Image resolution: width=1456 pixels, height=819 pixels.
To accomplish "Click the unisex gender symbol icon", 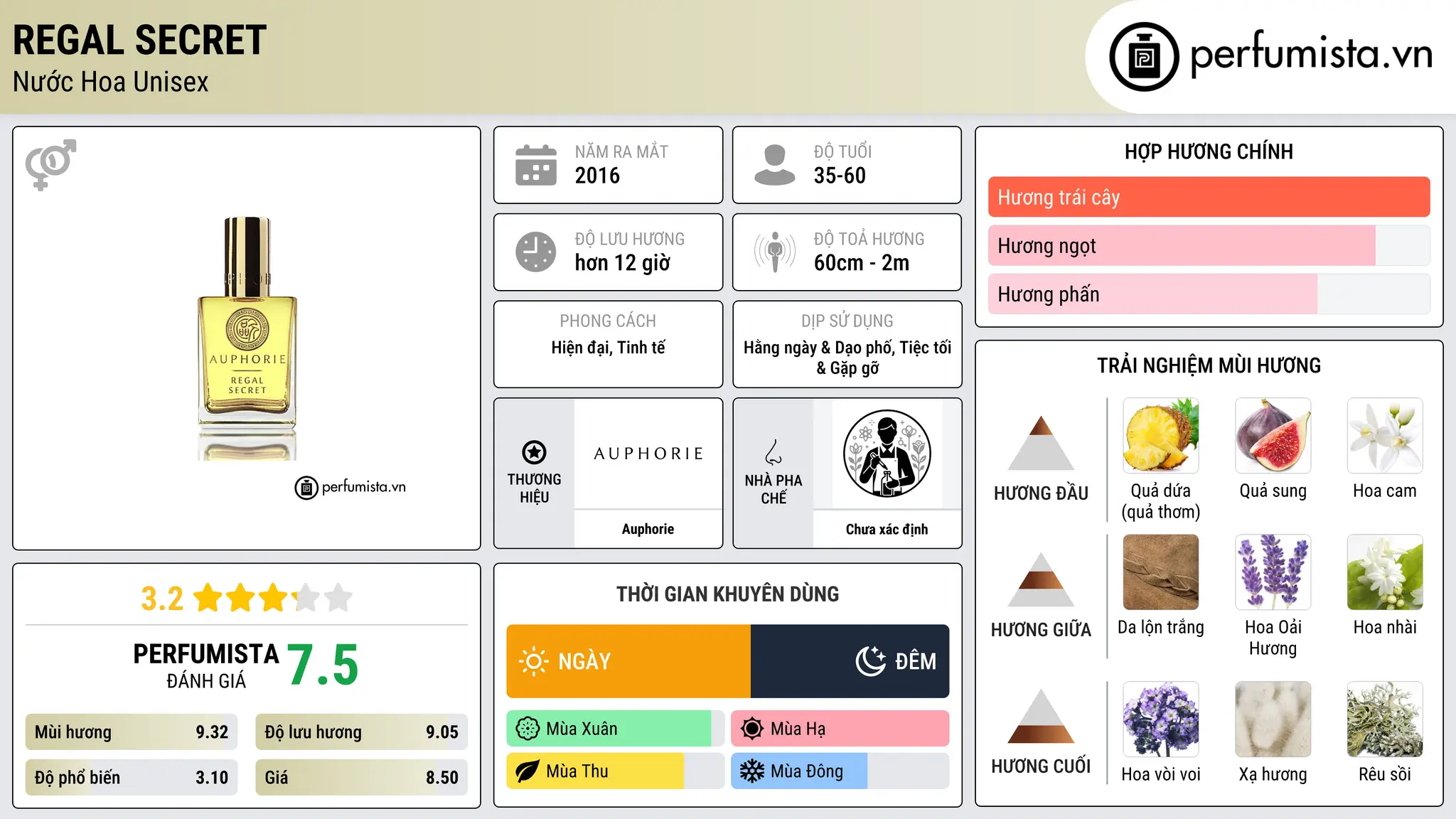I will (x=50, y=164).
